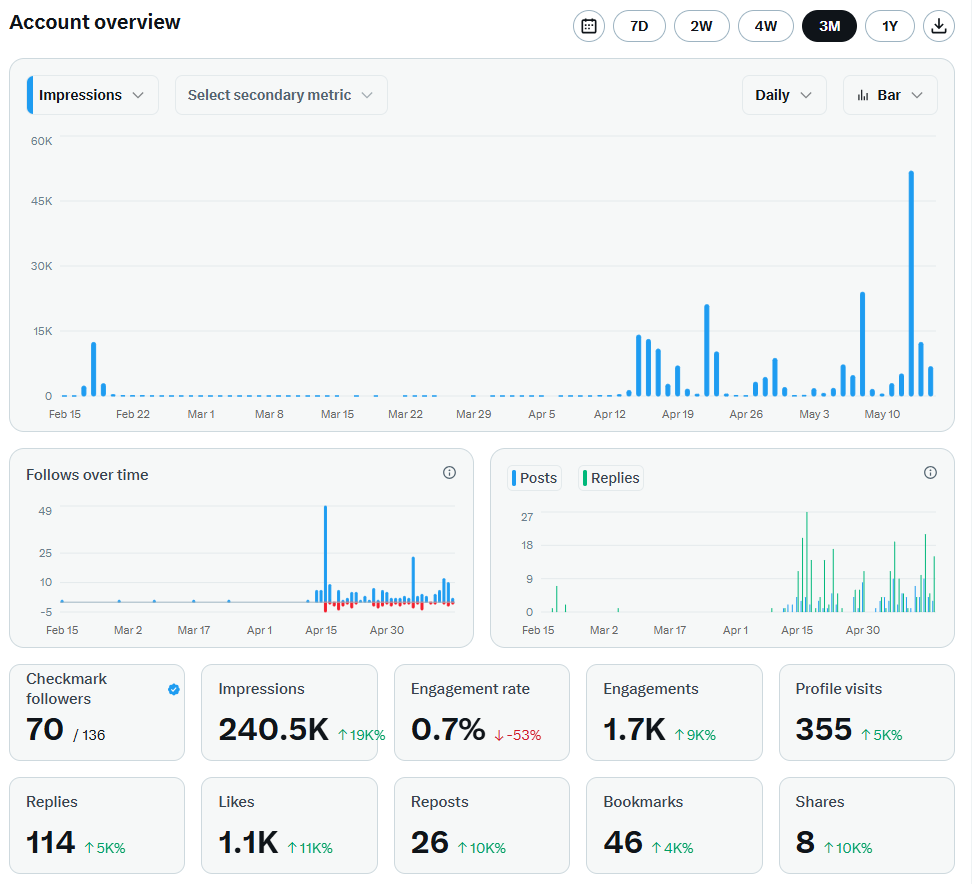The image size is (974, 884).
Task: Click the 60K axis label
Action: 42,141
